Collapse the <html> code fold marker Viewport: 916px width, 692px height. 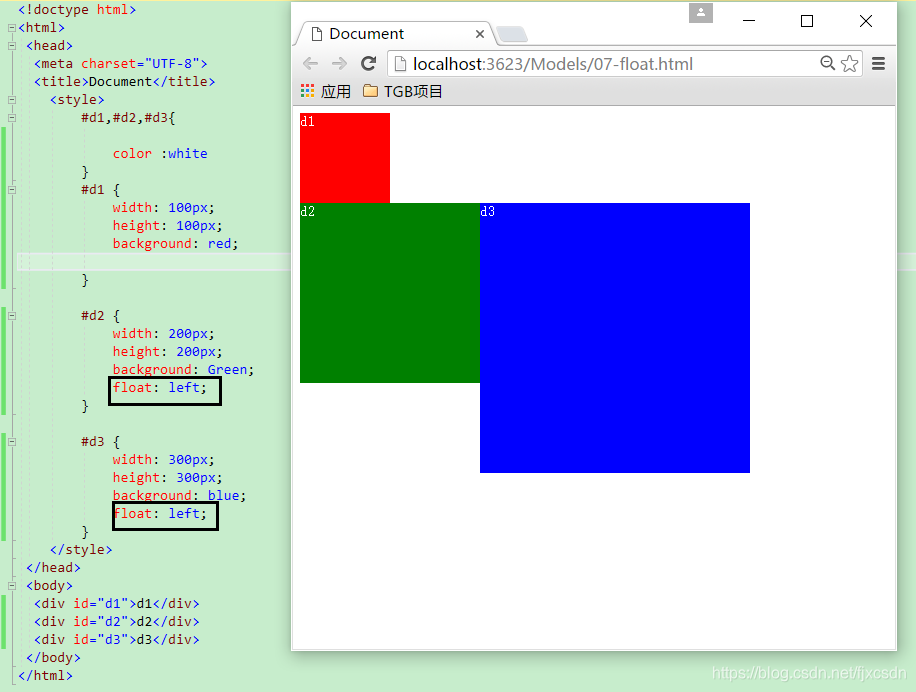(12, 27)
